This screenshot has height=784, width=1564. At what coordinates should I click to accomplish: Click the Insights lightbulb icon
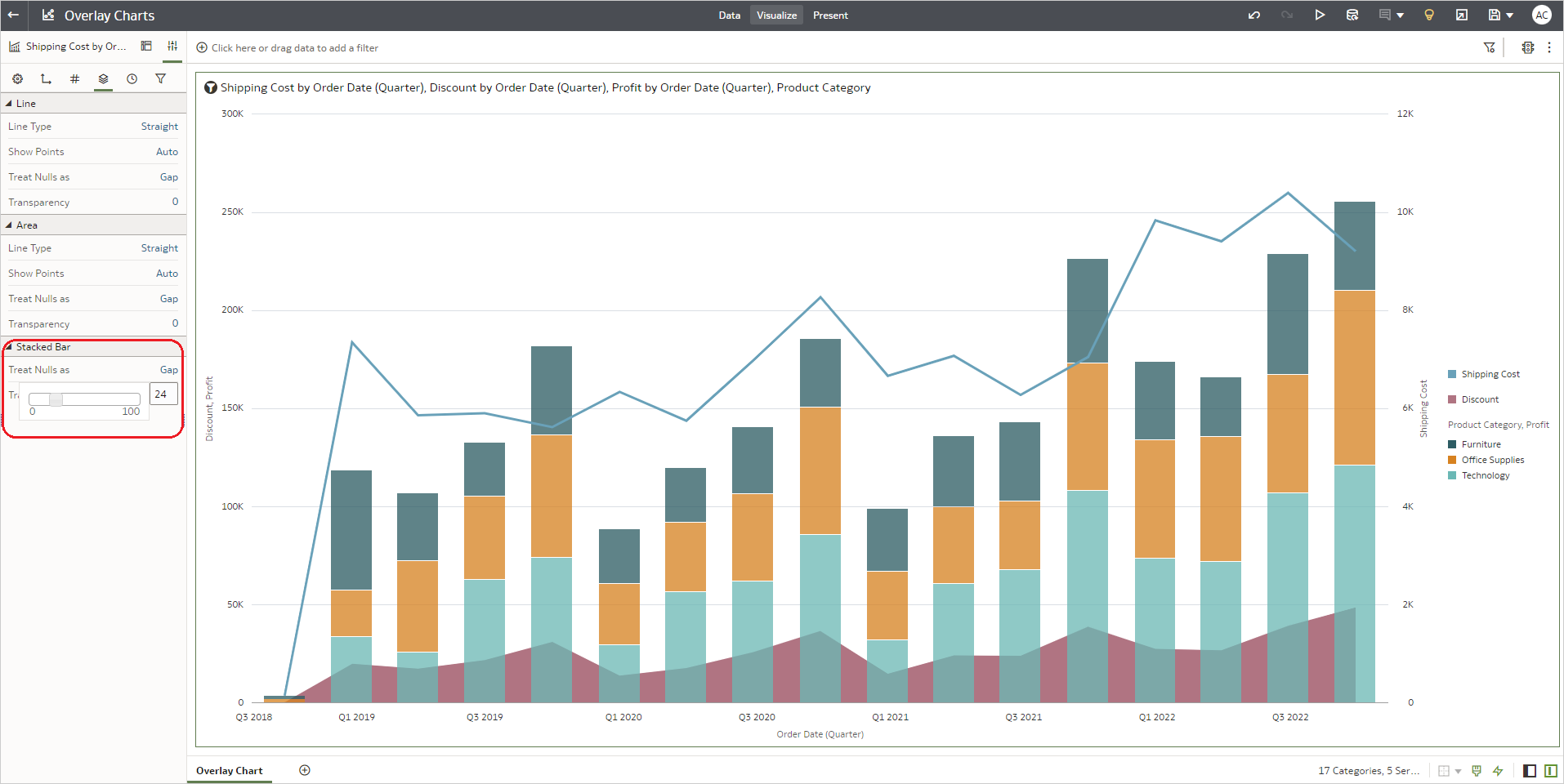(x=1429, y=15)
